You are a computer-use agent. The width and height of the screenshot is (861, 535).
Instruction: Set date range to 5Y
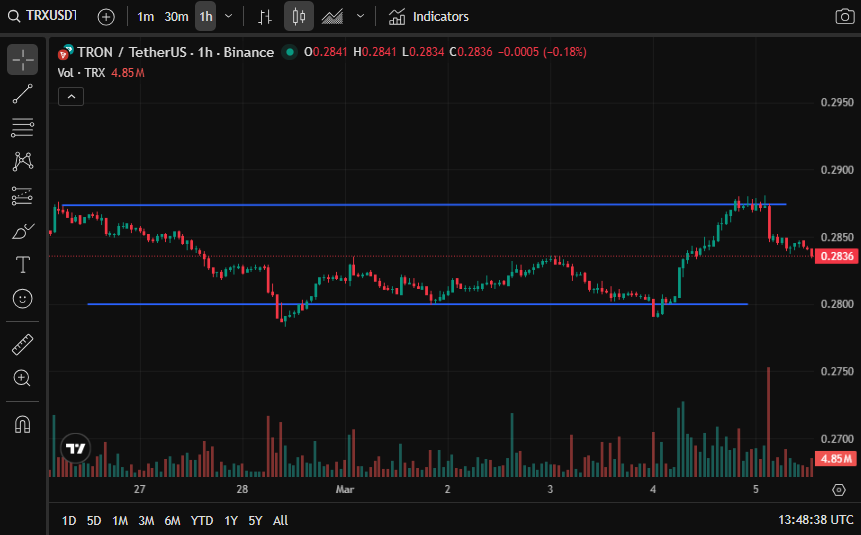pos(255,520)
